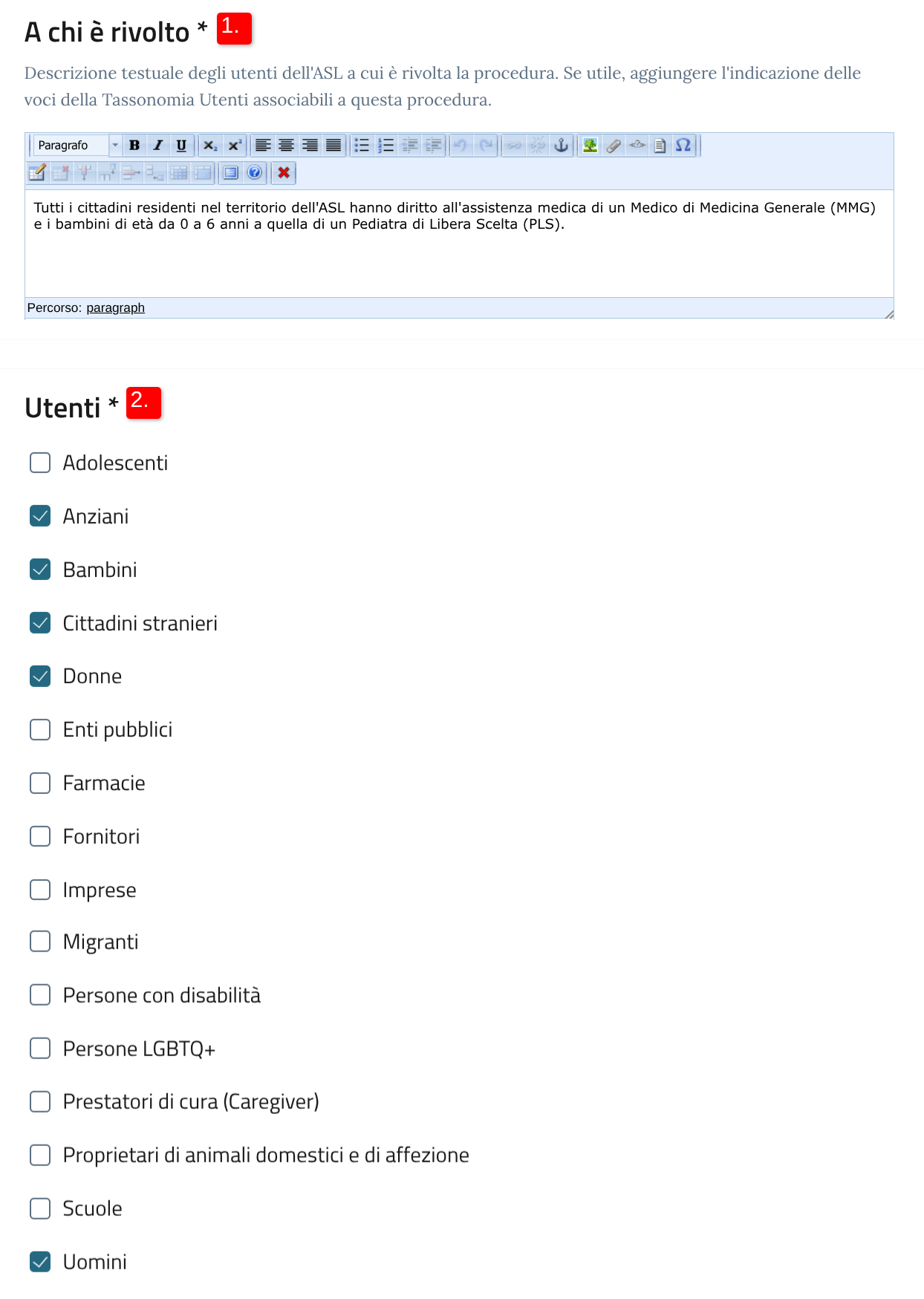Select the Scuole checkbox

click(x=40, y=1208)
